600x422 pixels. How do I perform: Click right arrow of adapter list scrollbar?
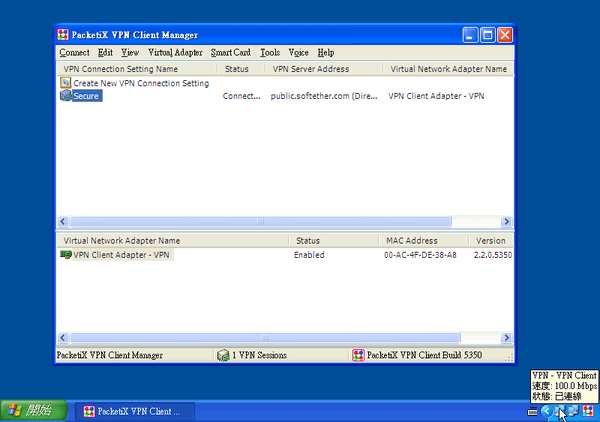coord(506,338)
